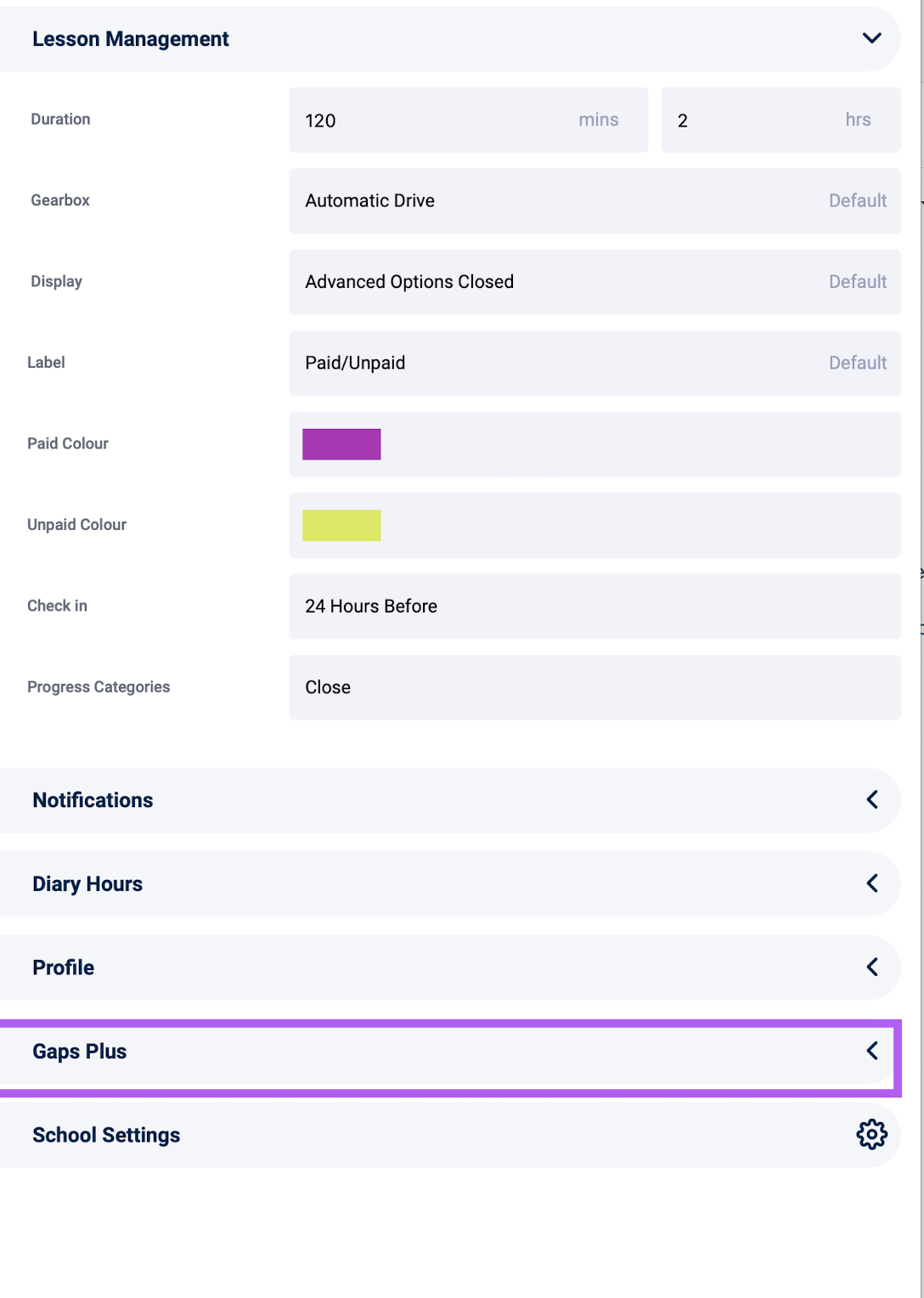Expand the Notifications section arrow
The height and width of the screenshot is (1298, 924).
click(x=872, y=799)
